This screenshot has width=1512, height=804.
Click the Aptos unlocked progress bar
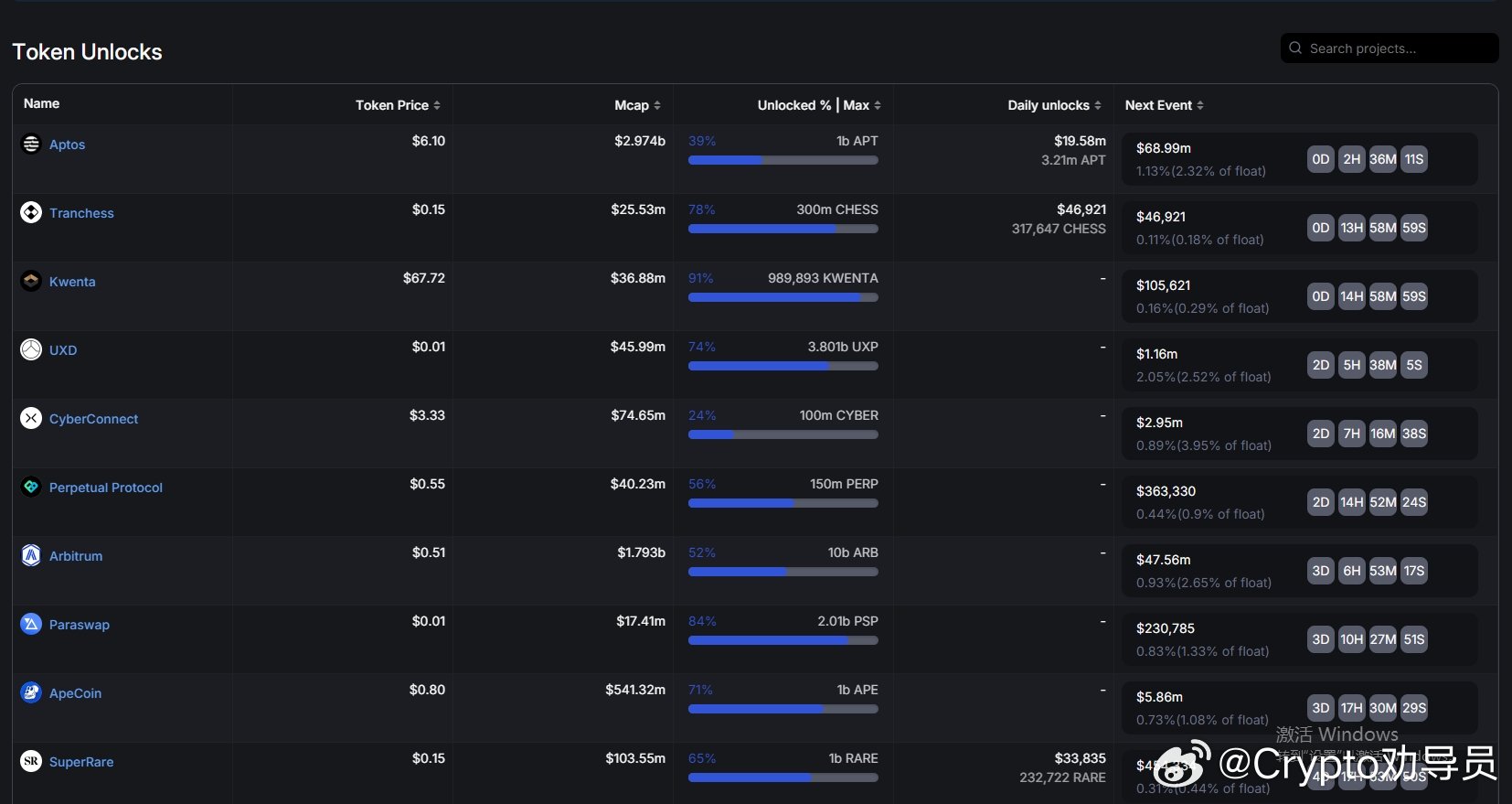coord(783,160)
